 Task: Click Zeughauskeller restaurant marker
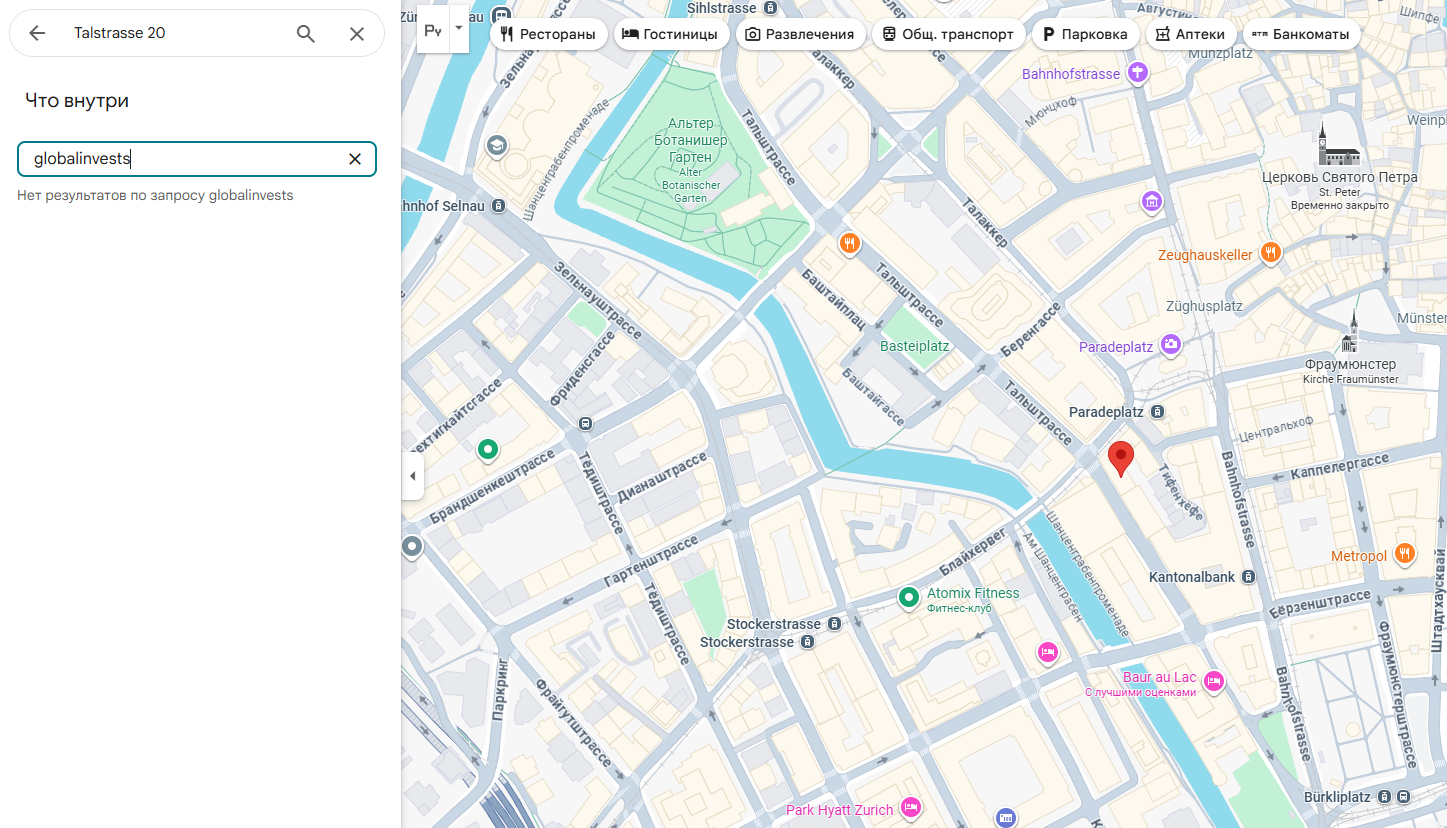point(1270,252)
